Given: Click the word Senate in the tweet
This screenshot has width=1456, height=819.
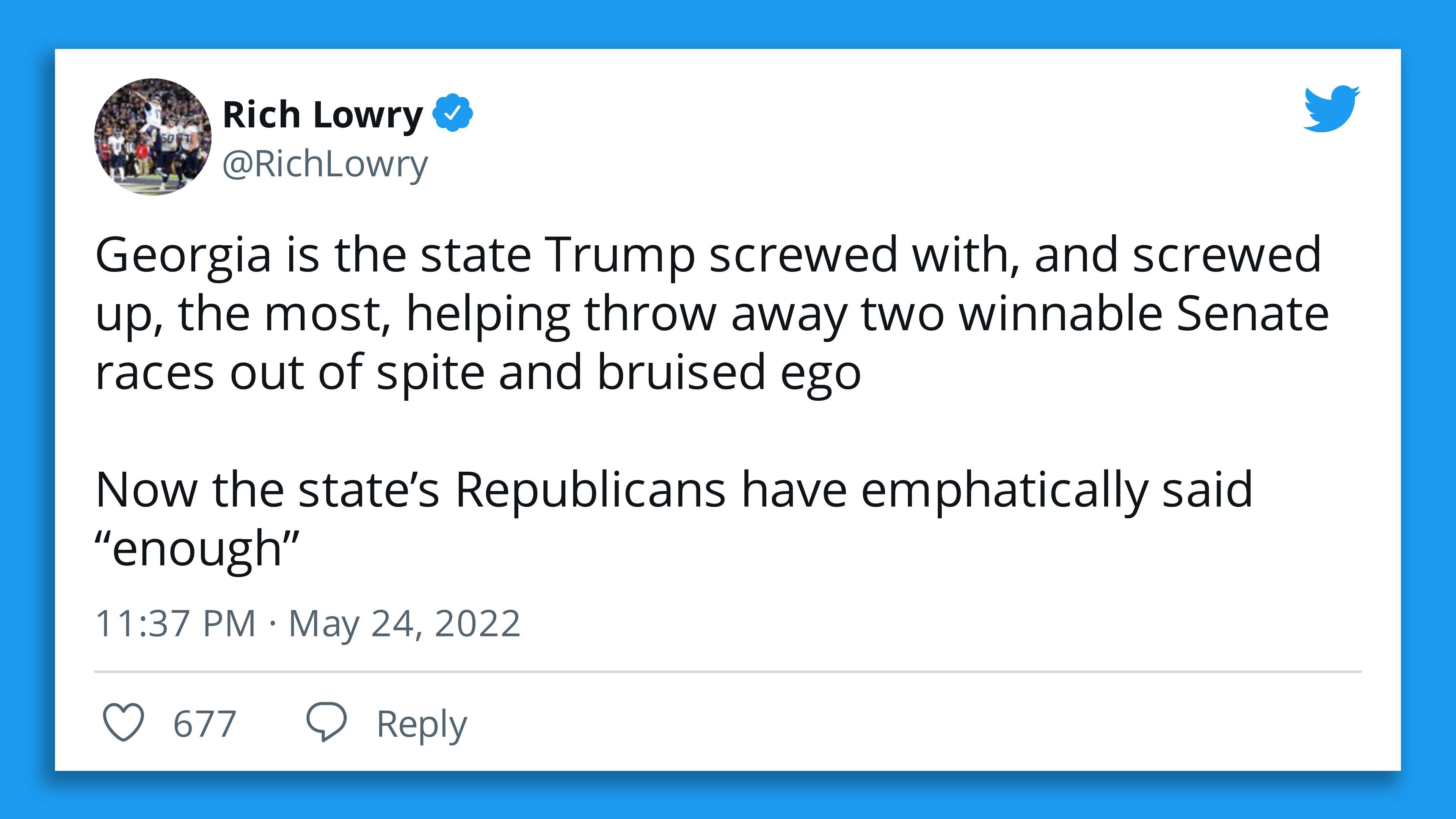Looking at the screenshot, I should (1252, 314).
